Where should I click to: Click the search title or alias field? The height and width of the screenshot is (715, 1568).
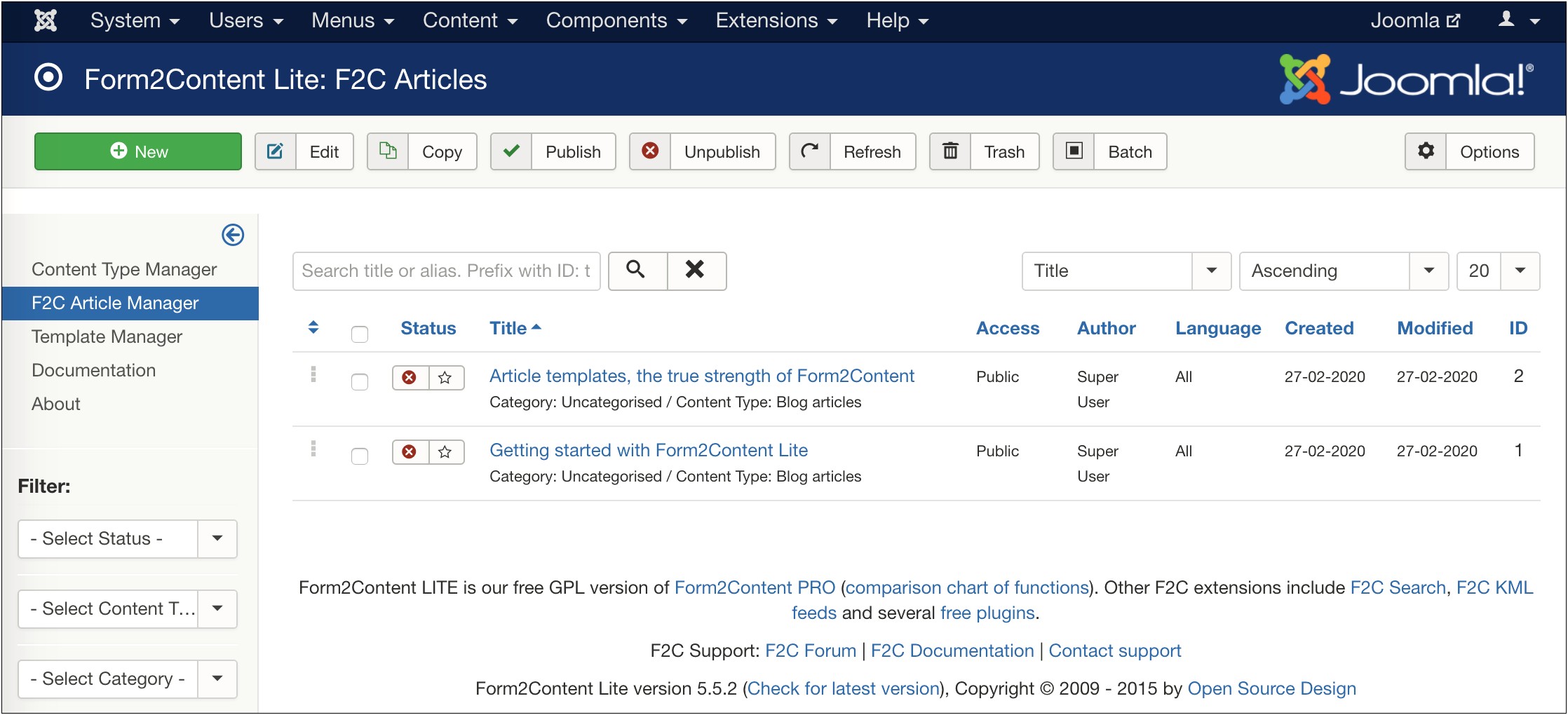pos(446,271)
